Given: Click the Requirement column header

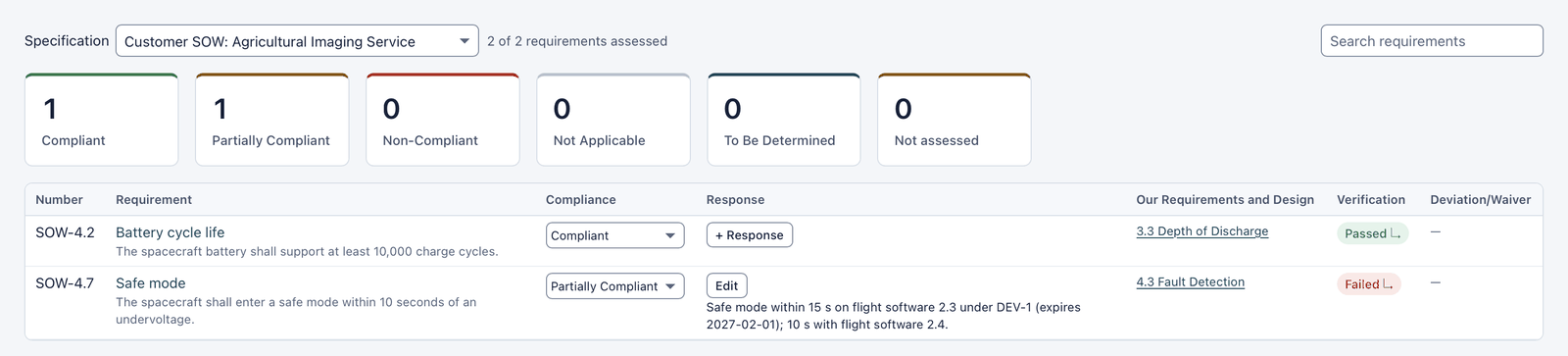Looking at the screenshot, I should pos(154,200).
